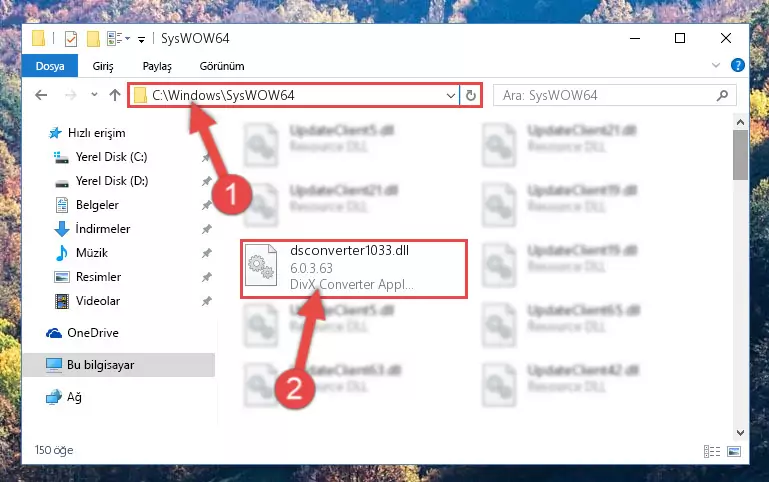Click the 6.0.3.63 version text
This screenshot has height=482, width=769.
(311, 268)
